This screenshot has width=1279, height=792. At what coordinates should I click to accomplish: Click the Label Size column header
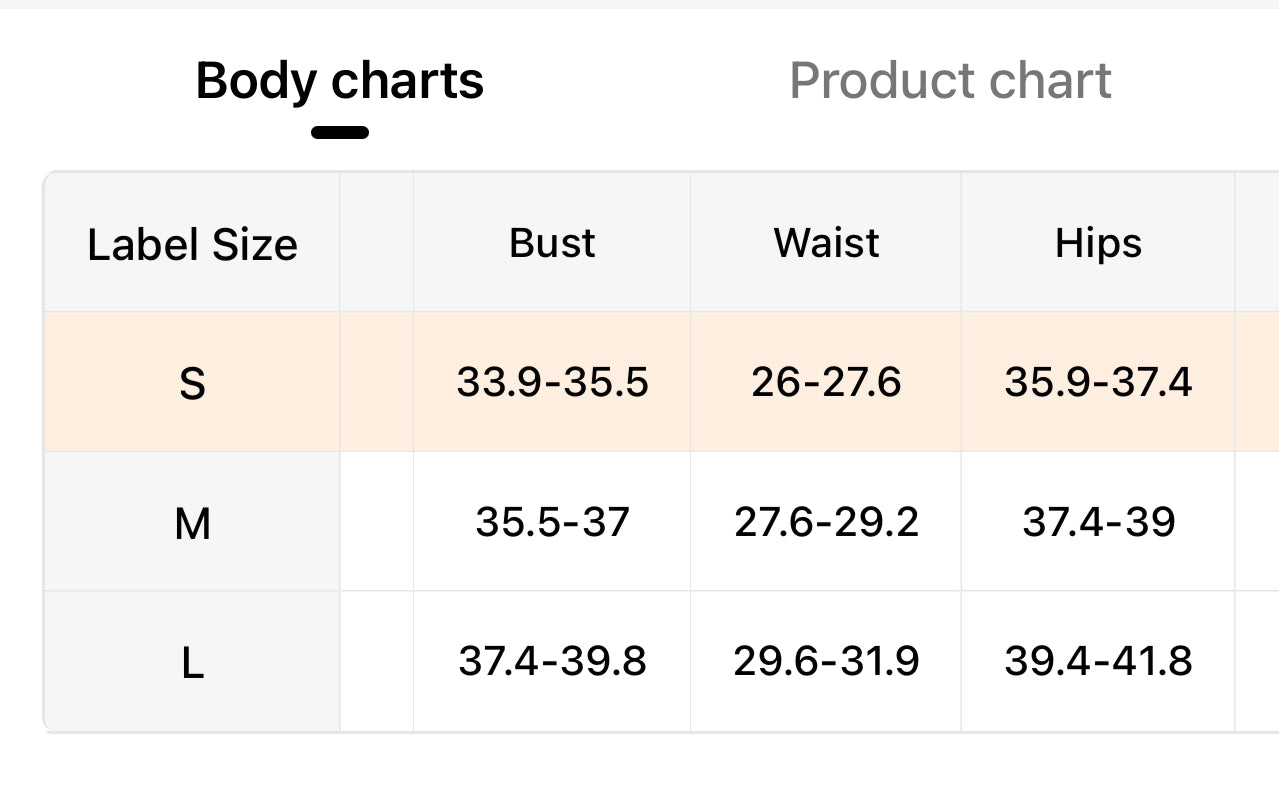192,244
